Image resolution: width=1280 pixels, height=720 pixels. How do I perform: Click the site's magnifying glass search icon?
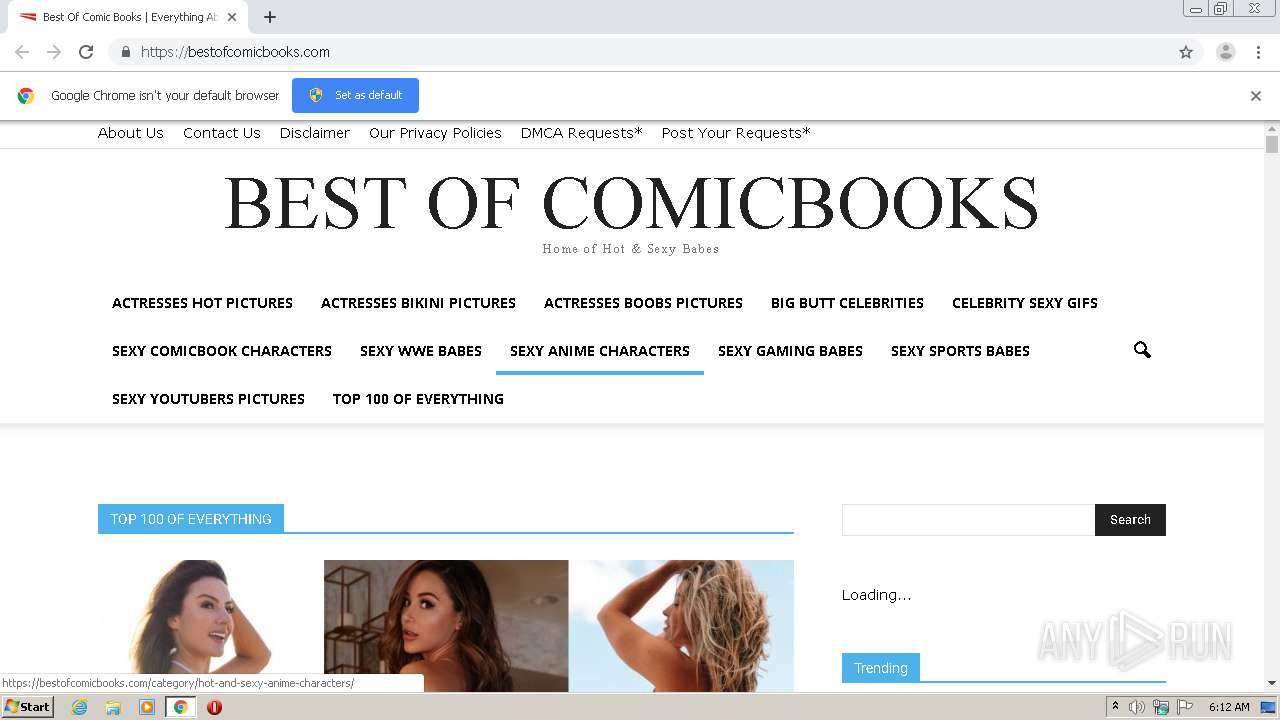tap(1142, 350)
